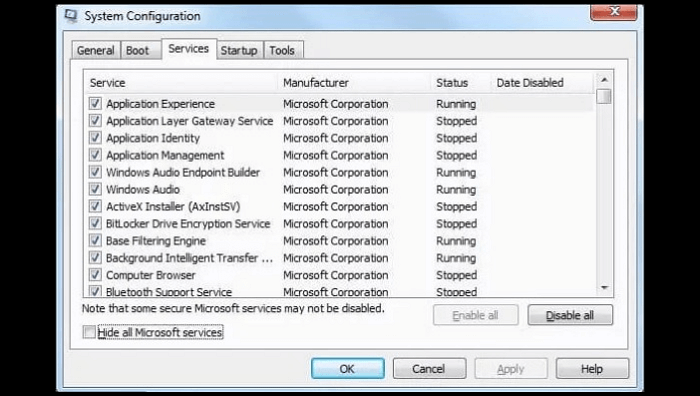The height and width of the screenshot is (396, 700).
Task: Select the Windows Audio service name
Action: click(143, 189)
